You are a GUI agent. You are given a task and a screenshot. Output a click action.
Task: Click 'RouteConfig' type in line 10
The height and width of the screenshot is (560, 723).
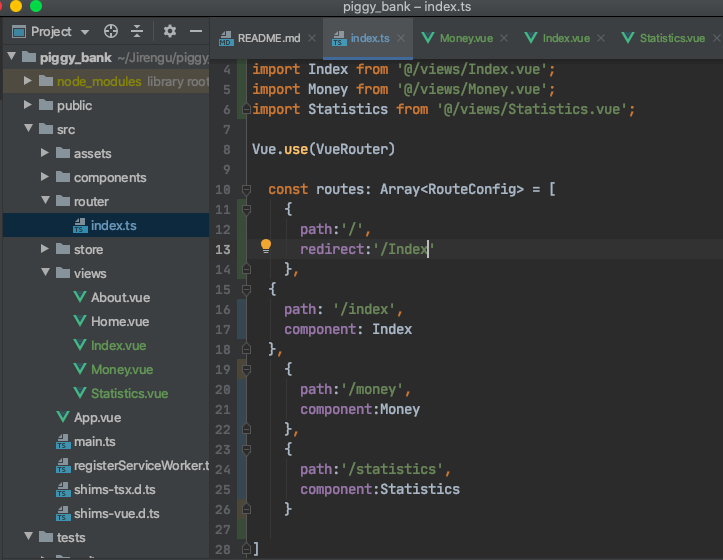tap(472, 189)
